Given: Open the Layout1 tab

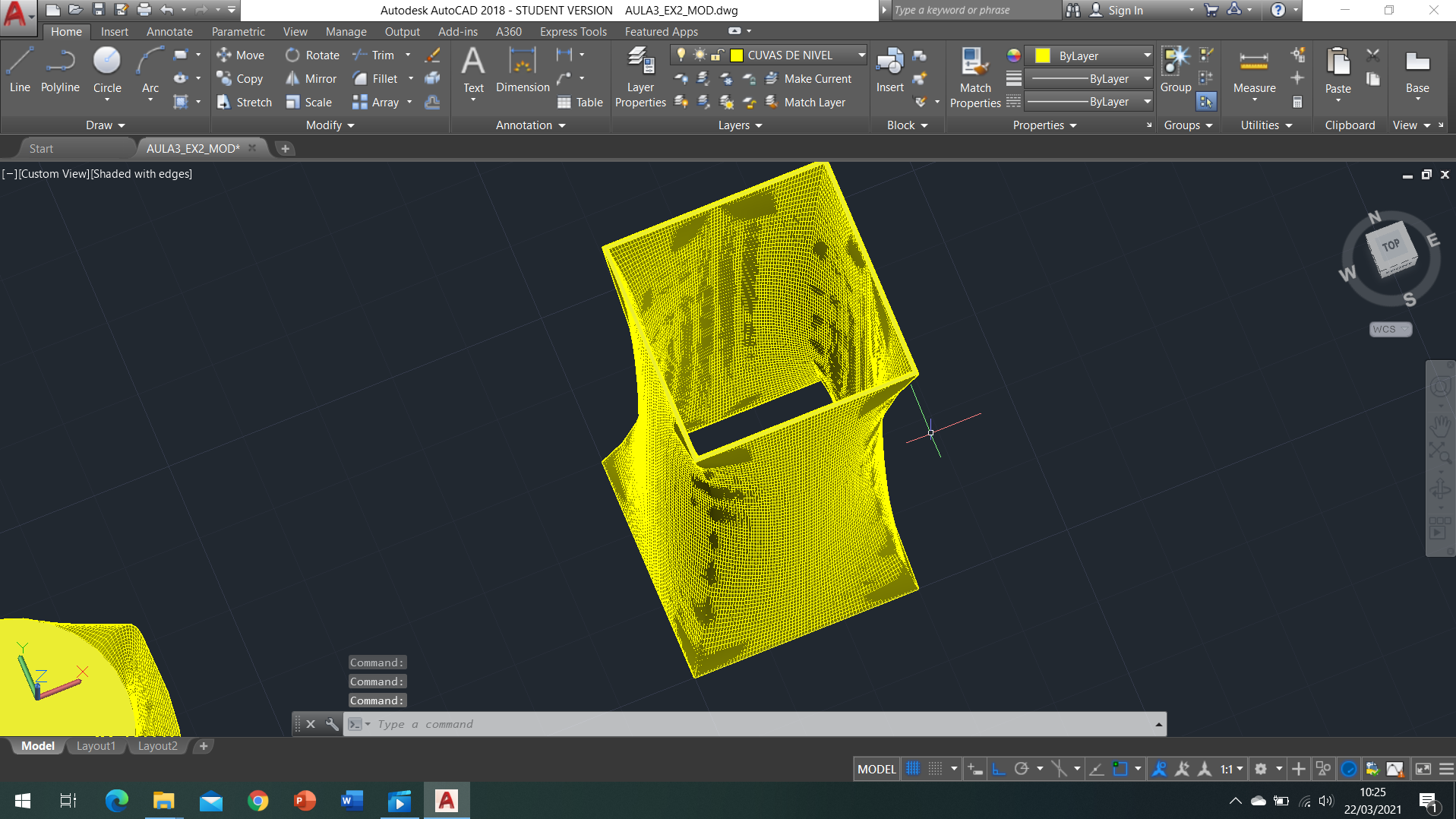Looking at the screenshot, I should click(96, 746).
